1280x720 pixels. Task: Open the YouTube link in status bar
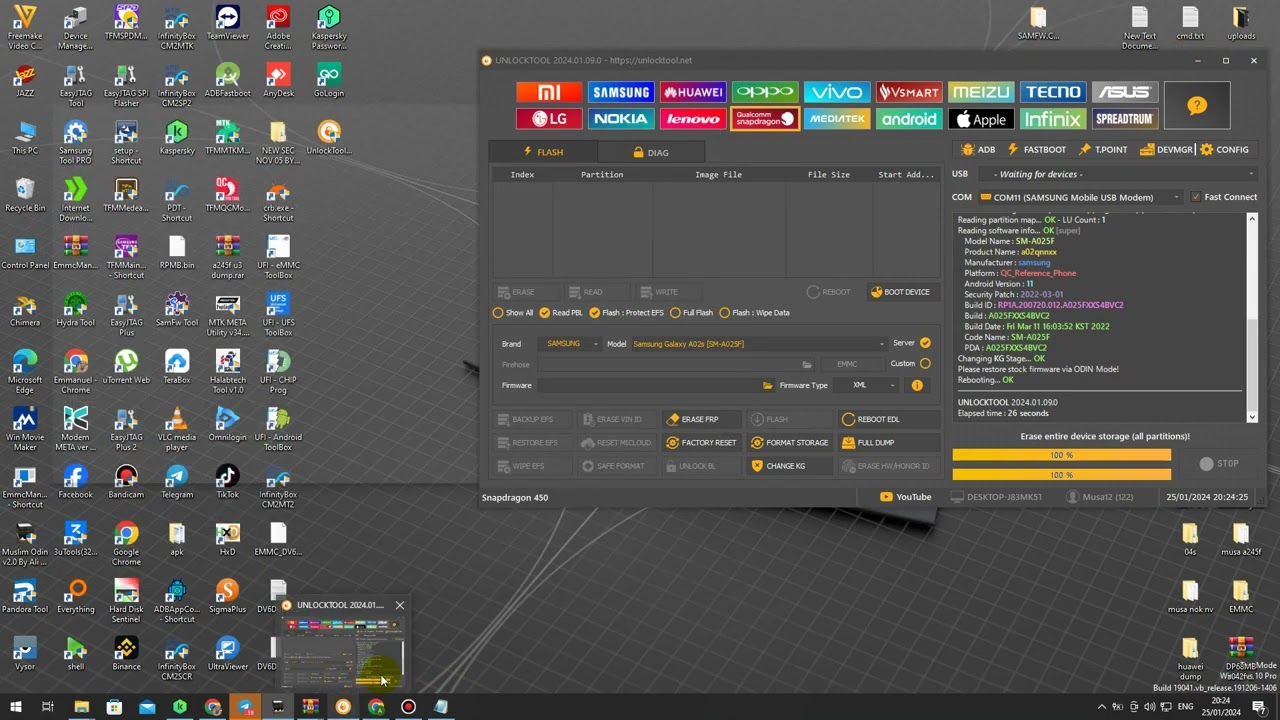click(x=906, y=497)
